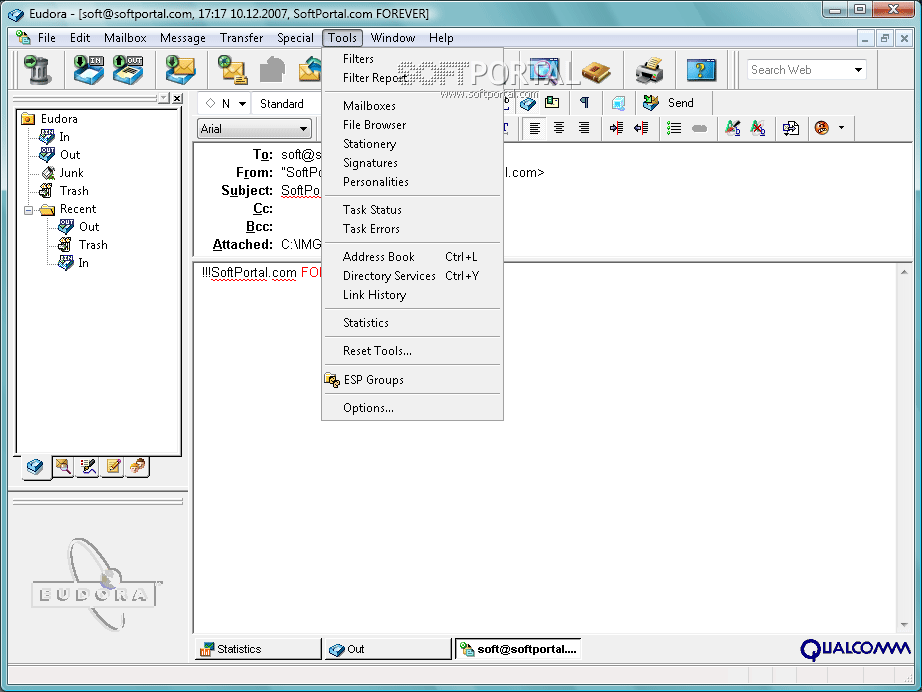Choose Personalities from the Tools menu

(x=412, y=182)
